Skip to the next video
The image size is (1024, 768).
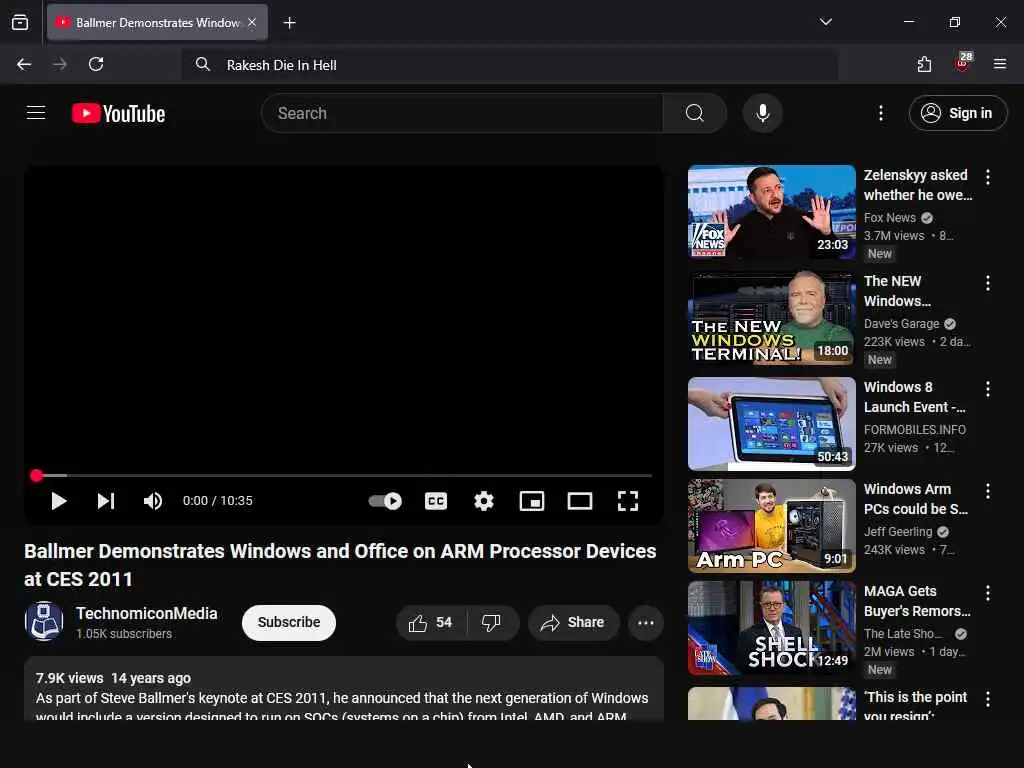click(x=106, y=501)
